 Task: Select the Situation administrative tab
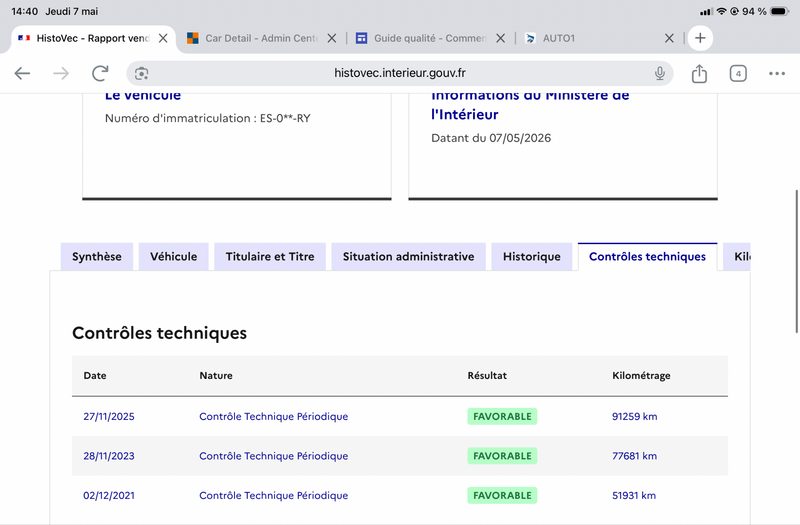click(x=408, y=257)
